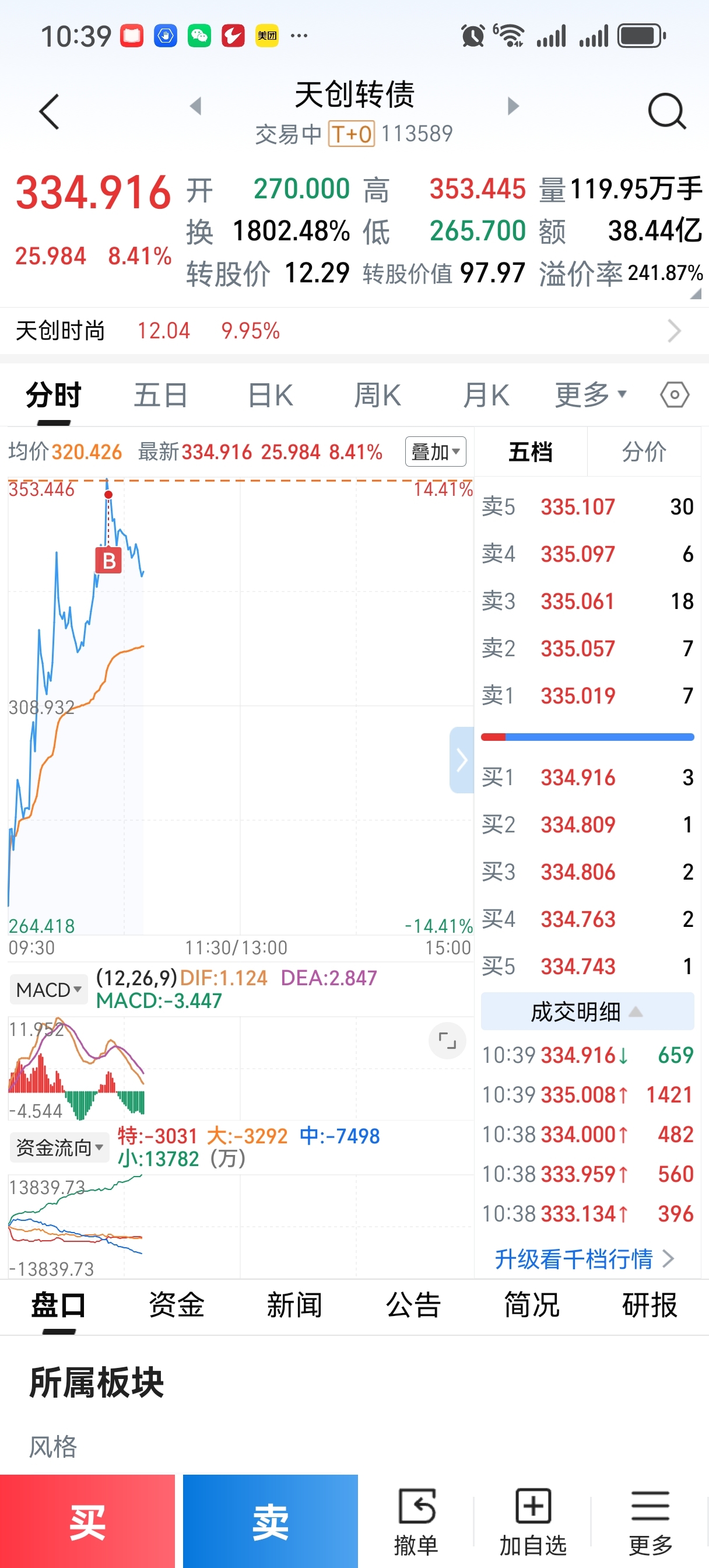The height and width of the screenshot is (1568, 709).
Task: Go to previous security with left triangle
Action: [x=195, y=106]
